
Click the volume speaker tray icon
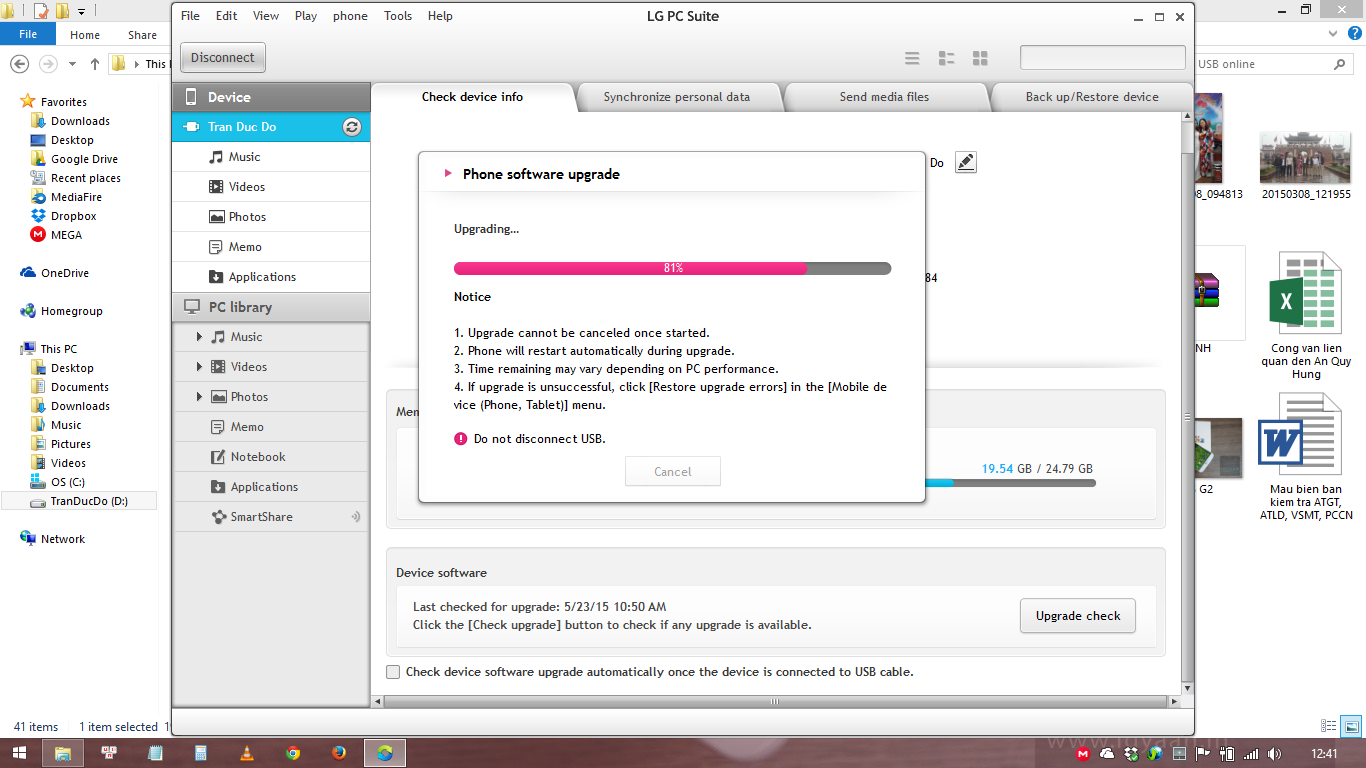(x=1274, y=754)
